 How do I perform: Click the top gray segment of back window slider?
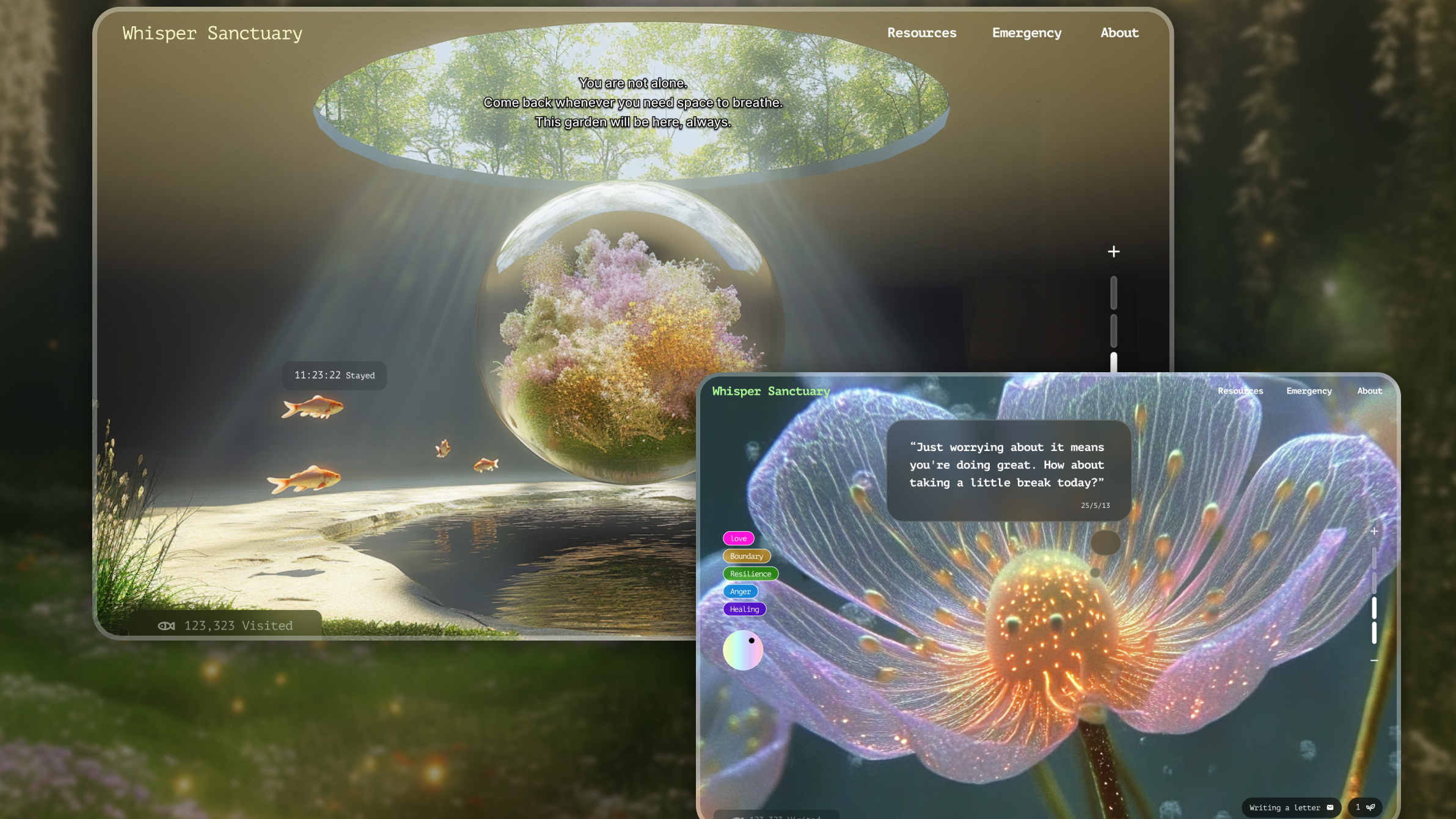click(1113, 293)
